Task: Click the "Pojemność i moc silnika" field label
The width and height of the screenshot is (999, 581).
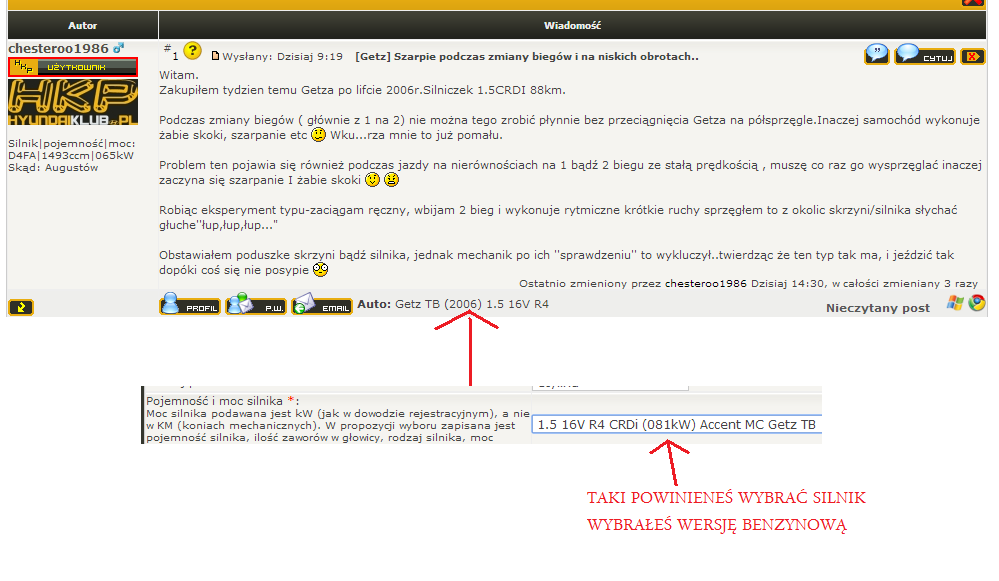Action: coord(222,401)
